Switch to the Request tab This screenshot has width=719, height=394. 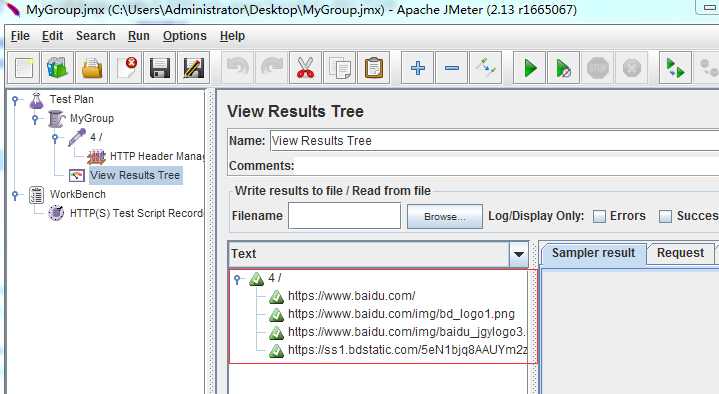coord(680,253)
